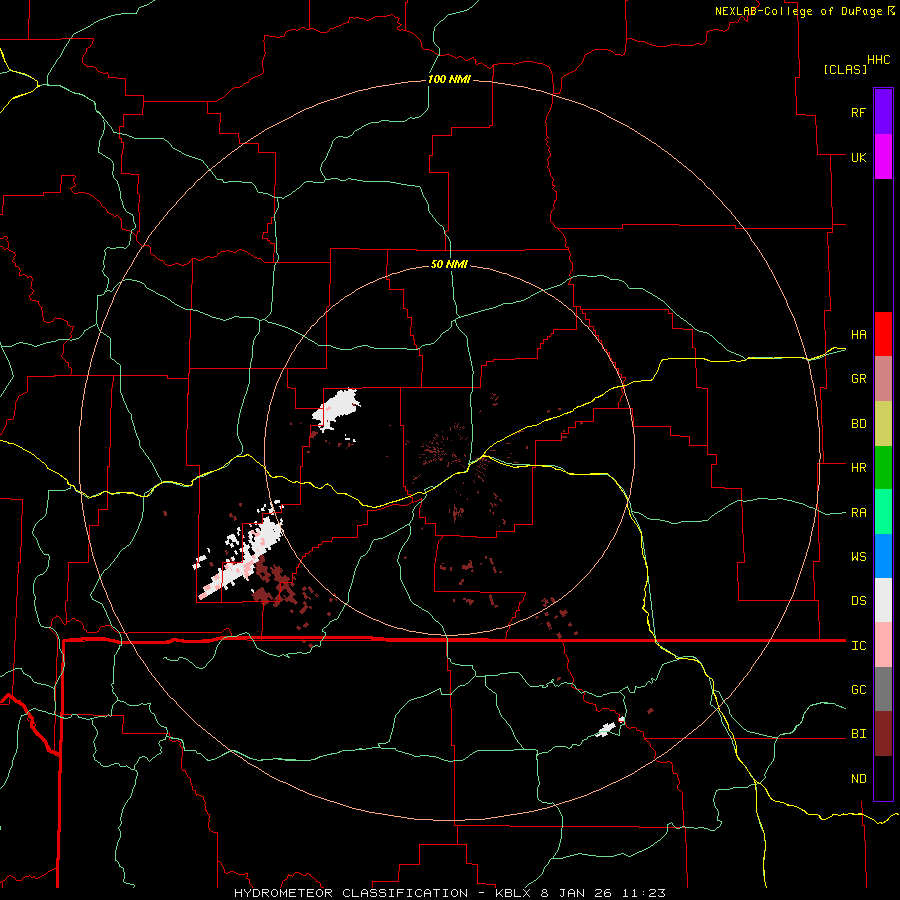Click the small white echo in the southeast
The width and height of the screenshot is (900, 900).
606,730
